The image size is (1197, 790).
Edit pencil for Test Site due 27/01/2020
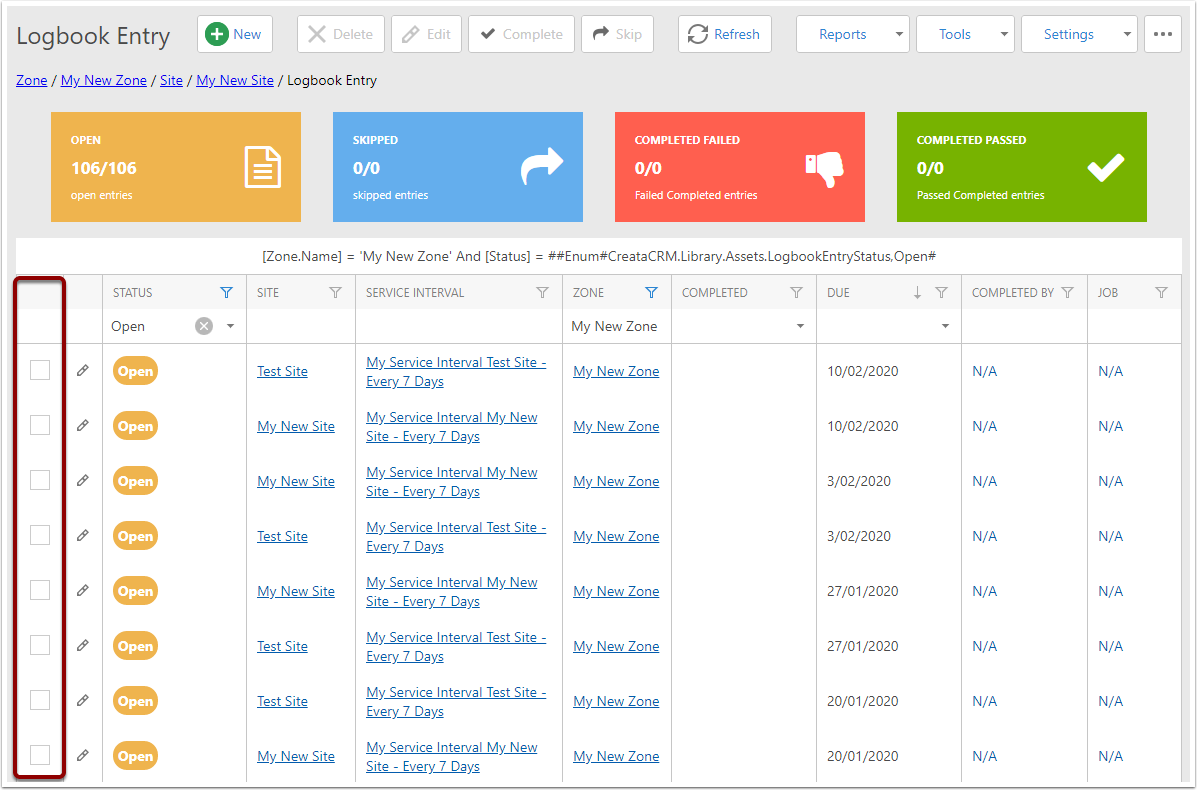click(x=82, y=645)
